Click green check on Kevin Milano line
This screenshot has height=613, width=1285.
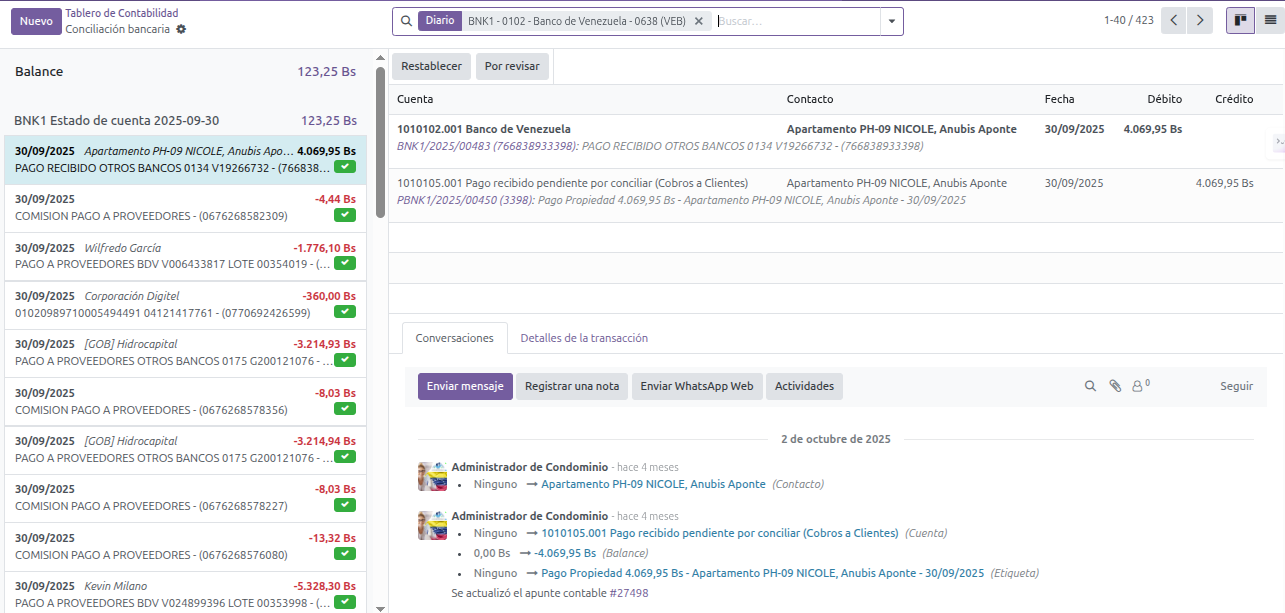coord(345,602)
